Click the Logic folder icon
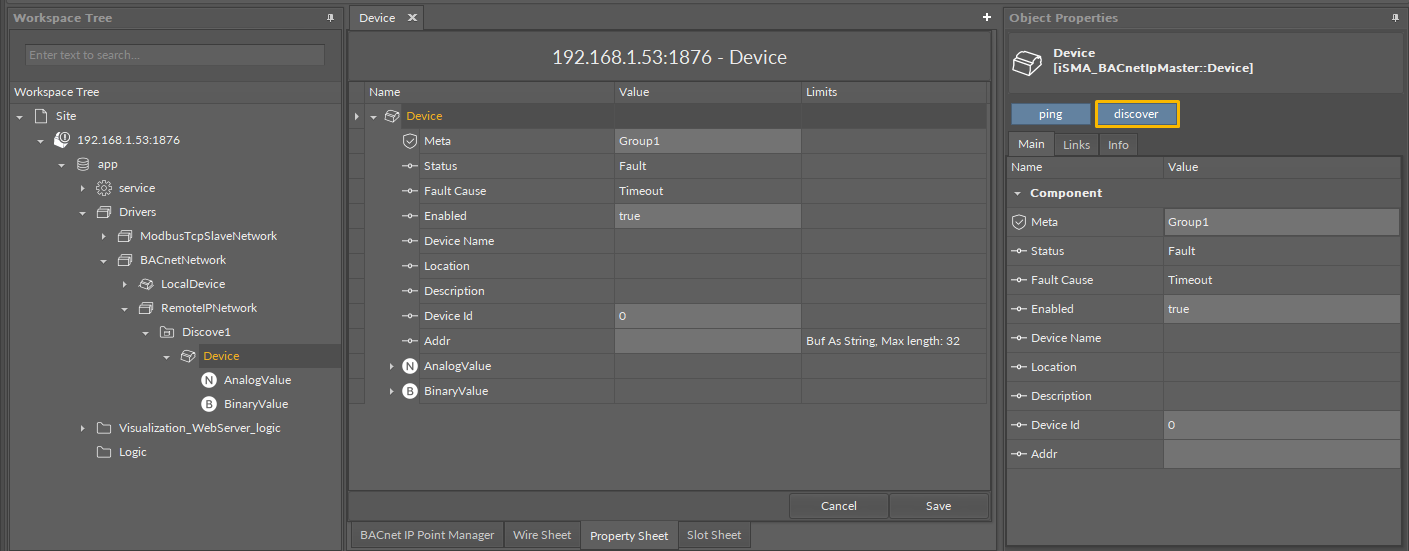The width and height of the screenshot is (1409, 551). click(x=103, y=452)
